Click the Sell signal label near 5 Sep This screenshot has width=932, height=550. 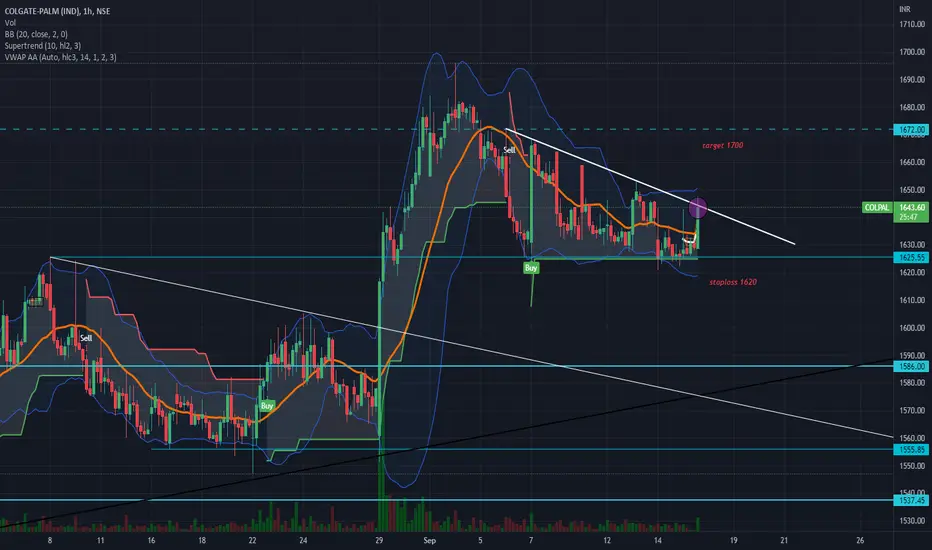pos(509,150)
